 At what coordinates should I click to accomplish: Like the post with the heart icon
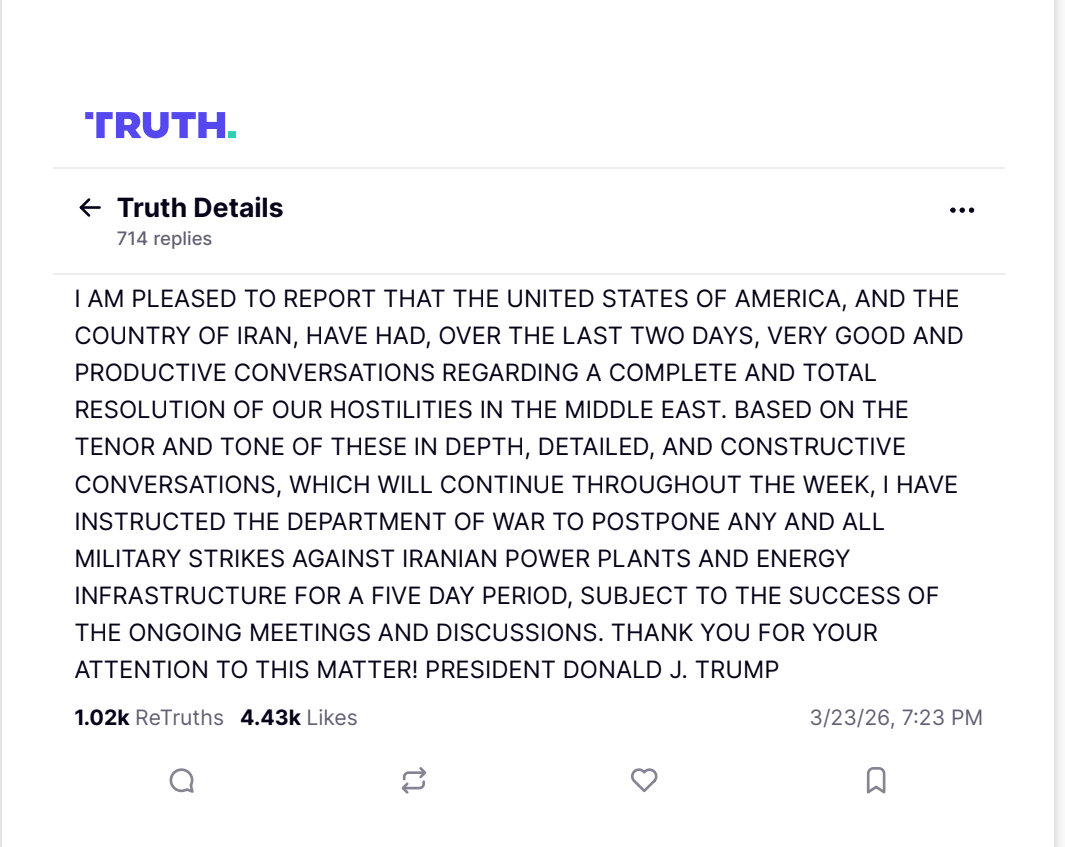pos(644,780)
